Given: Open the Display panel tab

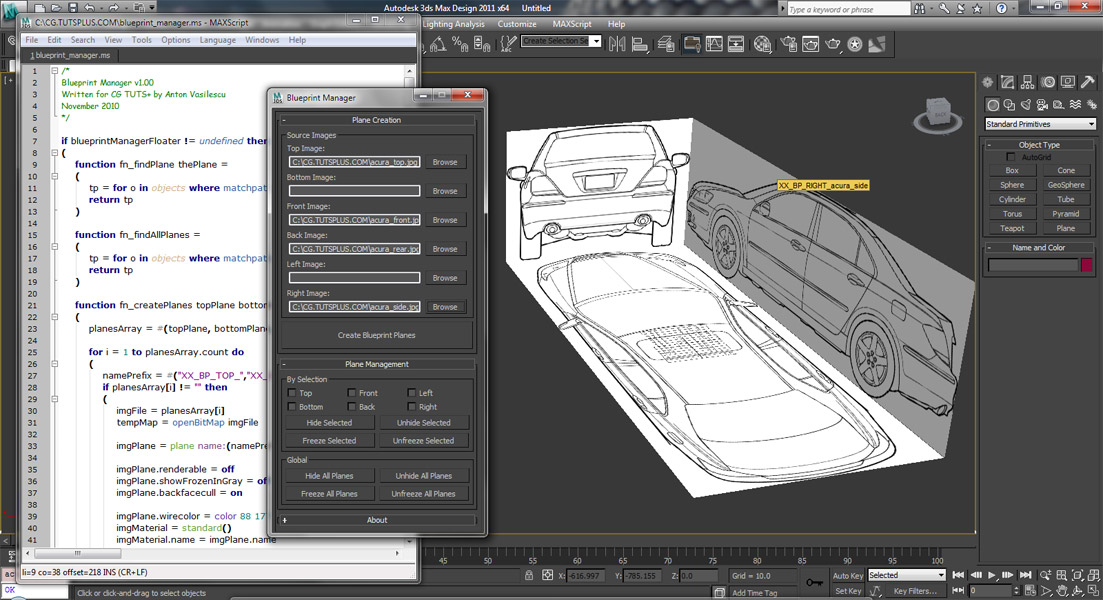Looking at the screenshot, I should 1068,82.
